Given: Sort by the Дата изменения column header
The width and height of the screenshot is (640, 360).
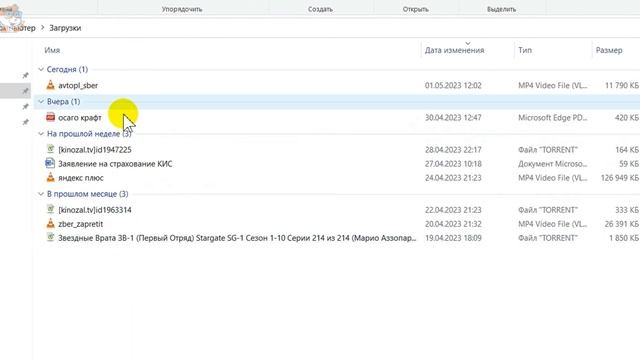Looking at the screenshot, I should [454, 50].
